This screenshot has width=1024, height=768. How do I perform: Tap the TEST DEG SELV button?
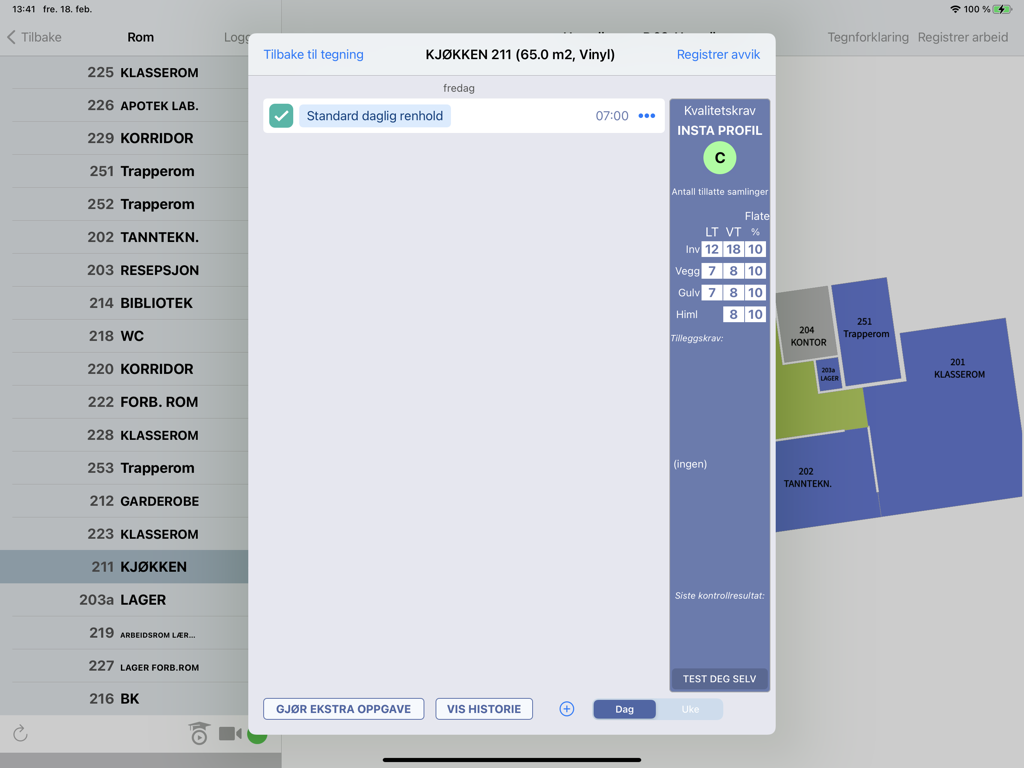click(719, 679)
